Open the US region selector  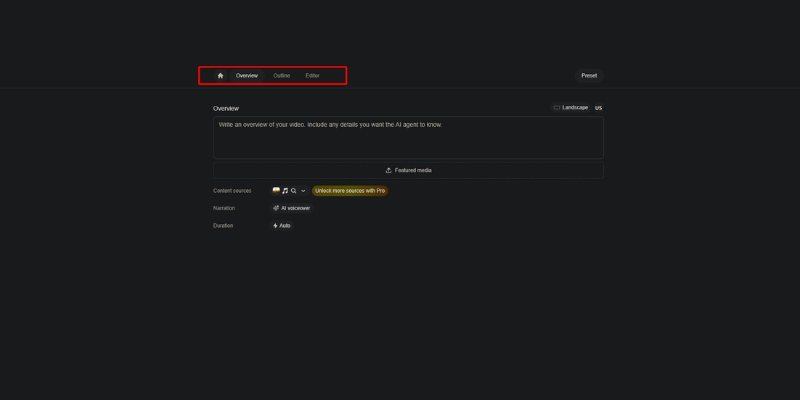click(598, 108)
